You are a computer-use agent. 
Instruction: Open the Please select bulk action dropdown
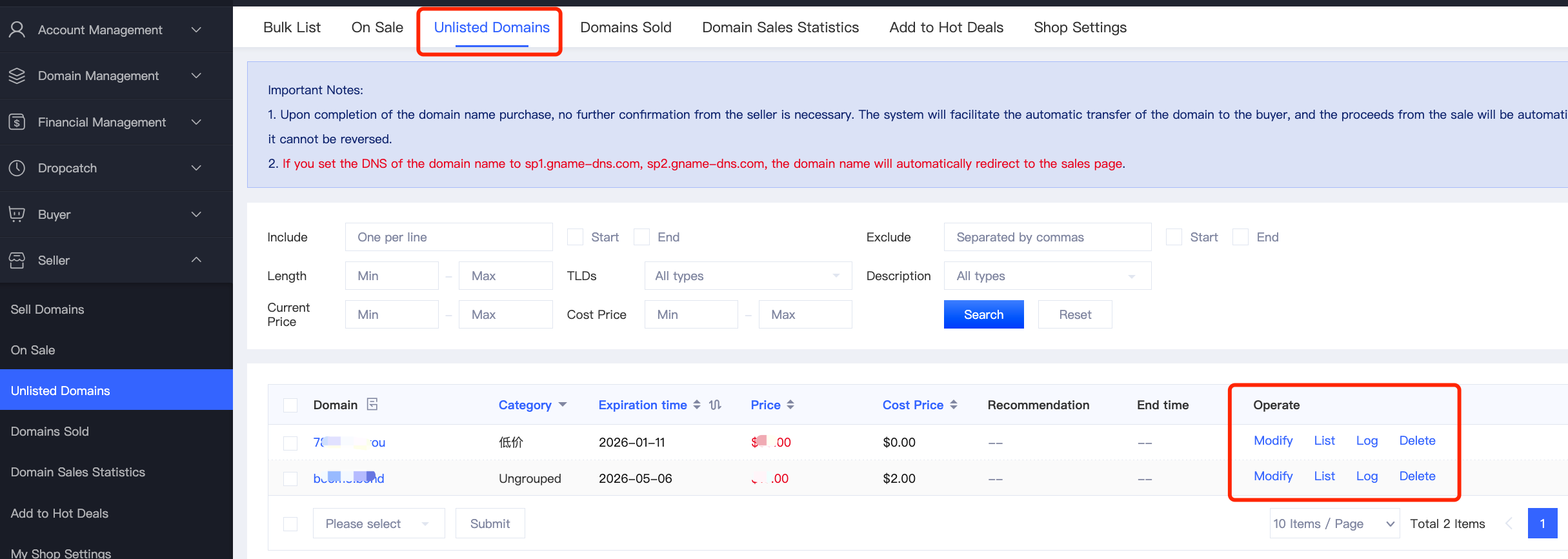pyautogui.click(x=379, y=523)
